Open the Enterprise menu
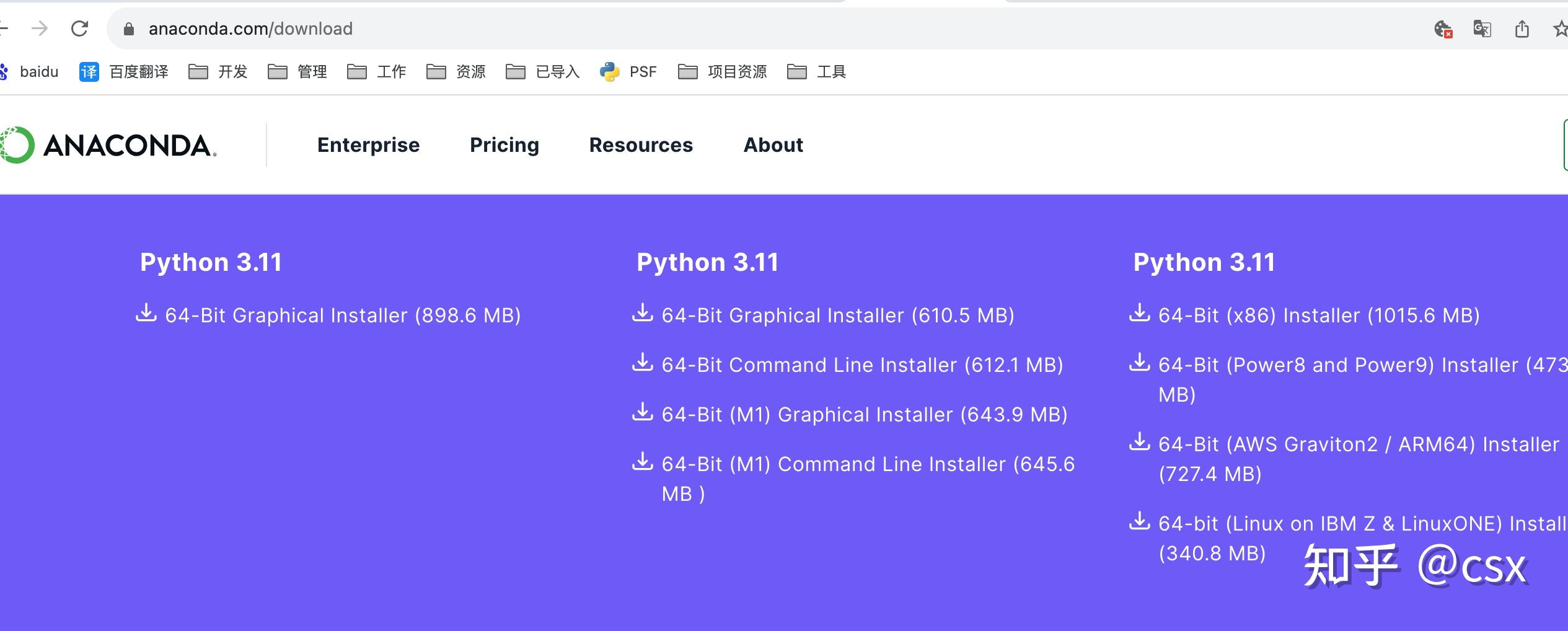 pos(368,144)
